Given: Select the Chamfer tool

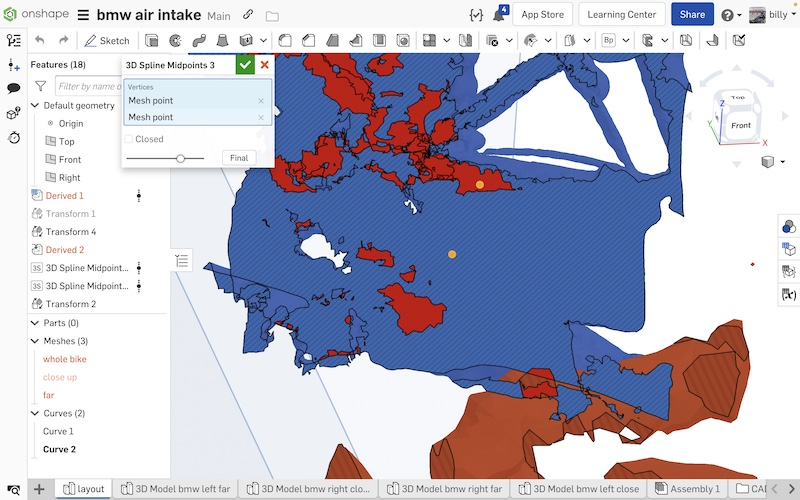Looking at the screenshot, I should [x=308, y=40].
